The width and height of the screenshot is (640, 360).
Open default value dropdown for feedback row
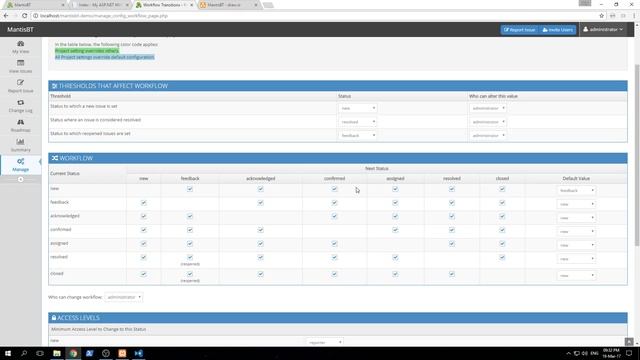click(576, 204)
